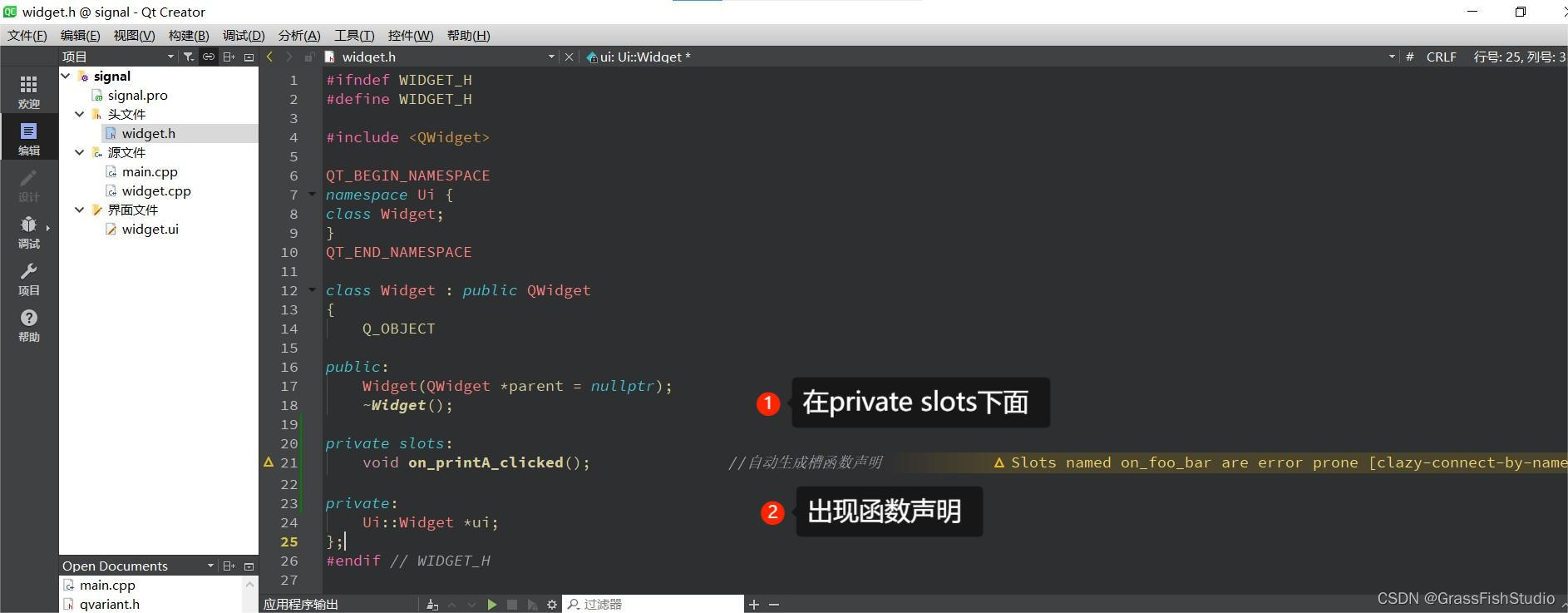Click the filter (过滤器) input field
This screenshot has width=1568, height=613.
[x=653, y=604]
